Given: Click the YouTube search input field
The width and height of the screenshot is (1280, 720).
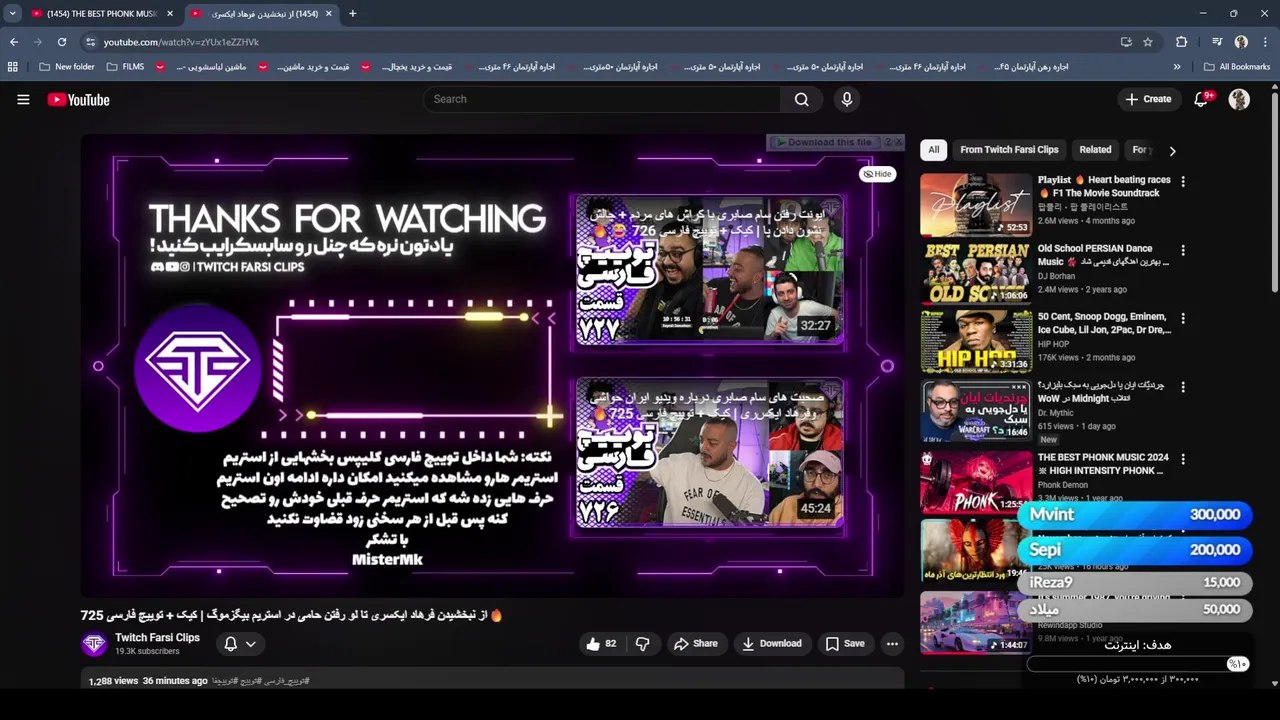Looking at the screenshot, I should [x=602, y=99].
